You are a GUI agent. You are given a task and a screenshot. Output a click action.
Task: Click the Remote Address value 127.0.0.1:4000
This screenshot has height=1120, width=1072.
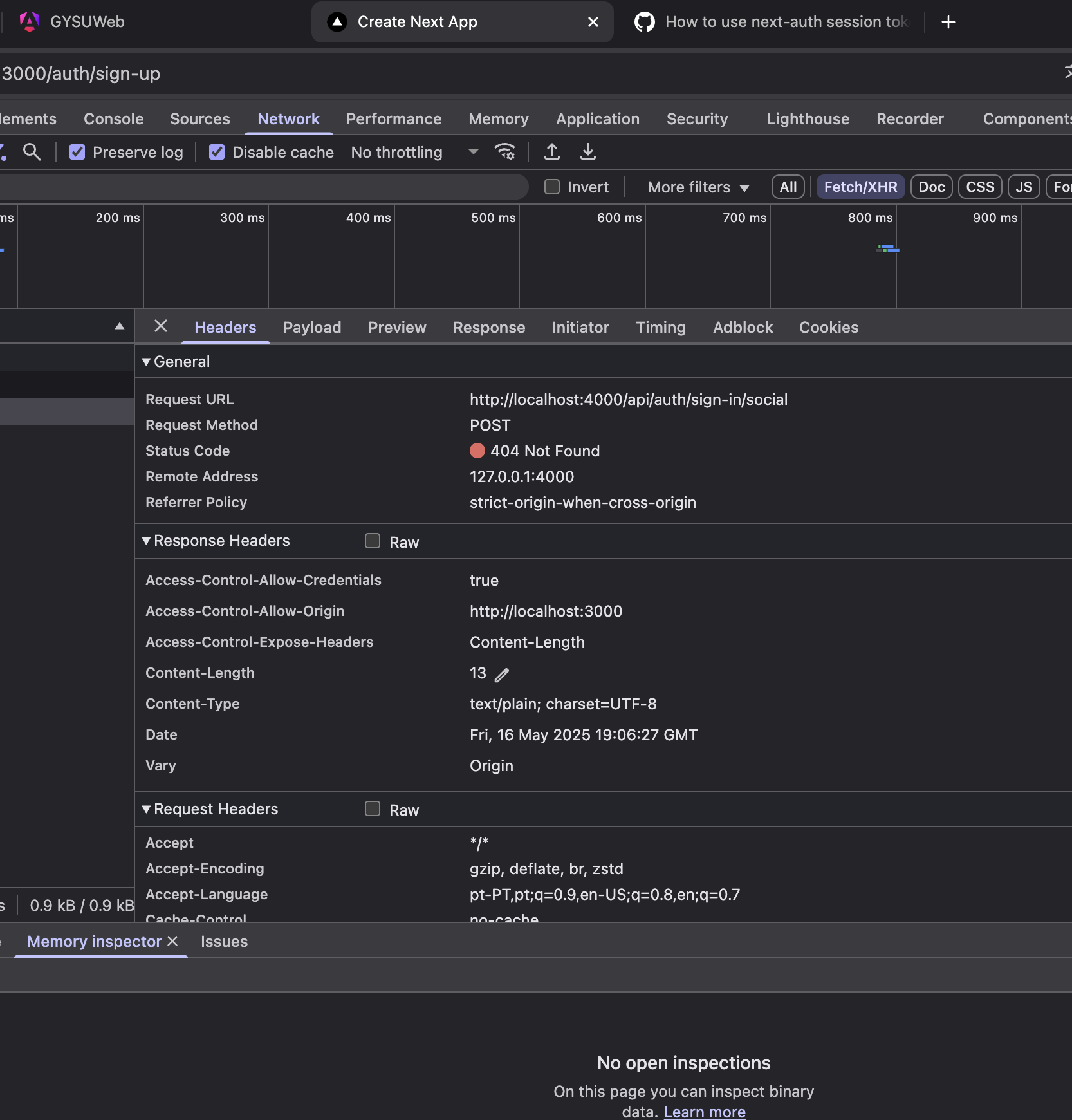(x=522, y=476)
